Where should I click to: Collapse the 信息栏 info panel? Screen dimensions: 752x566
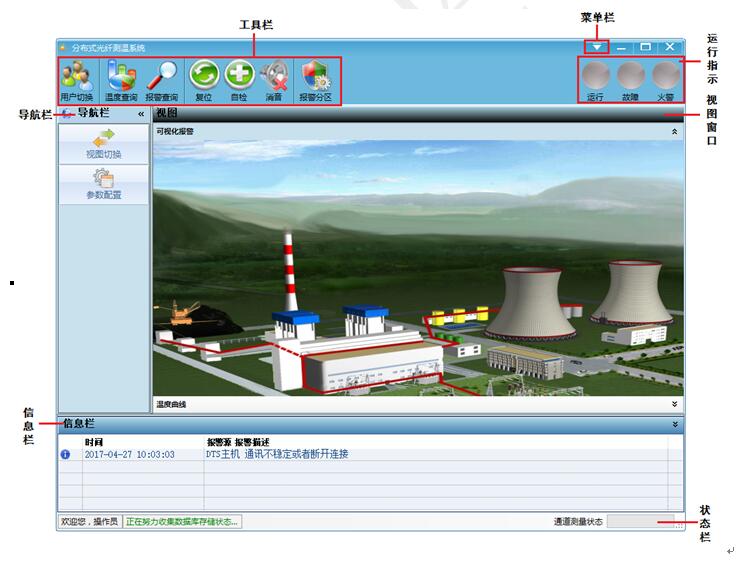coord(676,424)
